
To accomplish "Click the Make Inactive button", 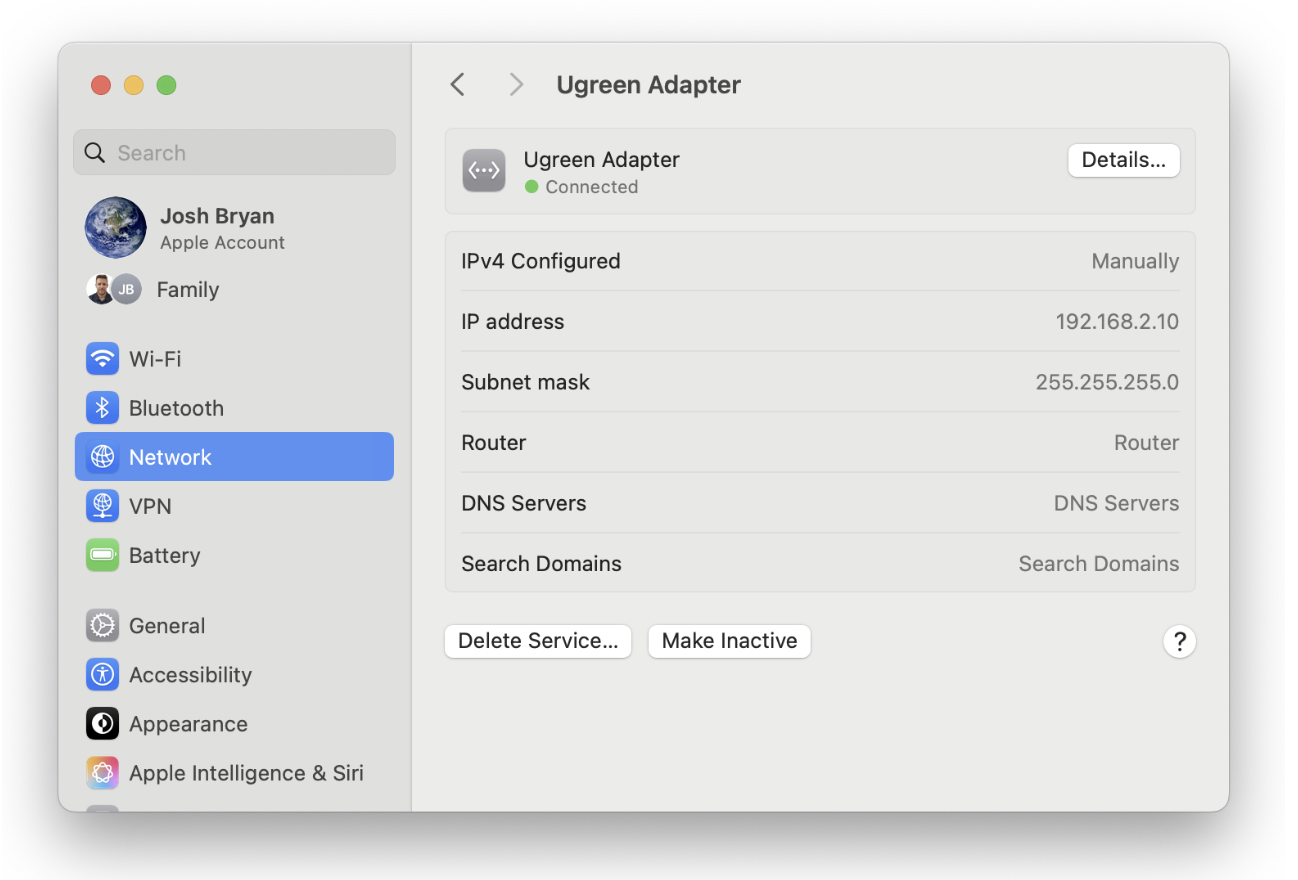I will click(729, 642).
